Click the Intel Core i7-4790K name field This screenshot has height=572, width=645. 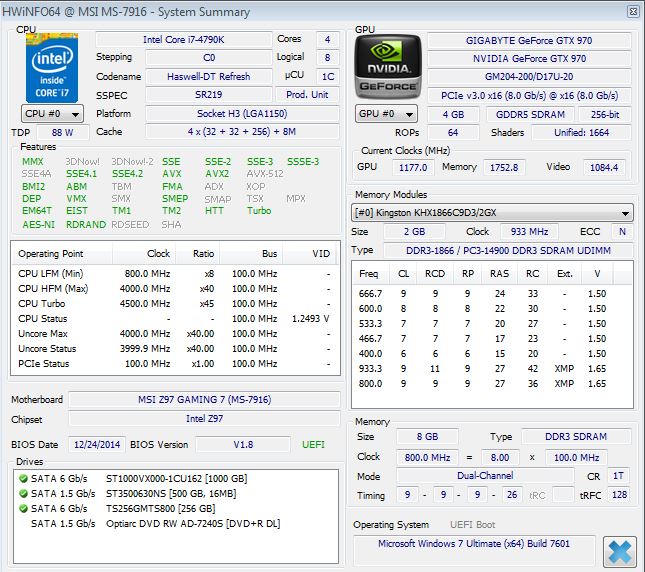click(183, 39)
